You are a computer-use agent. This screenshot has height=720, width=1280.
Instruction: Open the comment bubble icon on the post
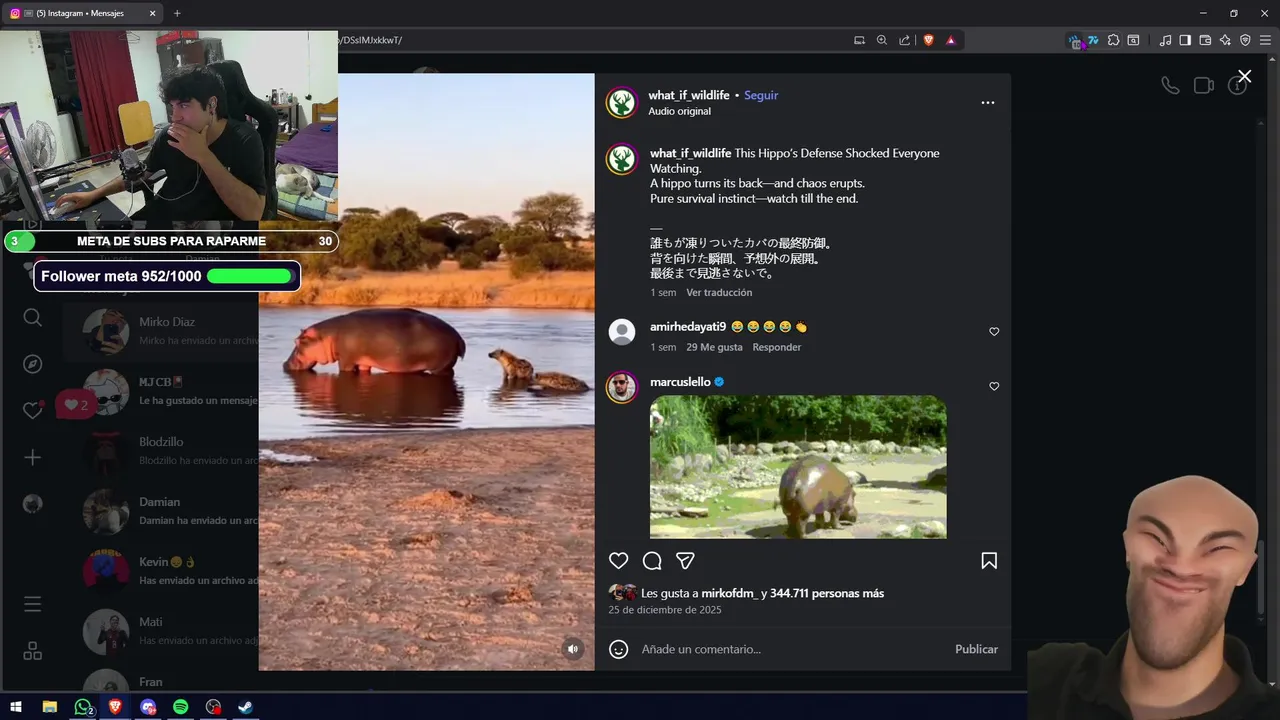click(652, 561)
